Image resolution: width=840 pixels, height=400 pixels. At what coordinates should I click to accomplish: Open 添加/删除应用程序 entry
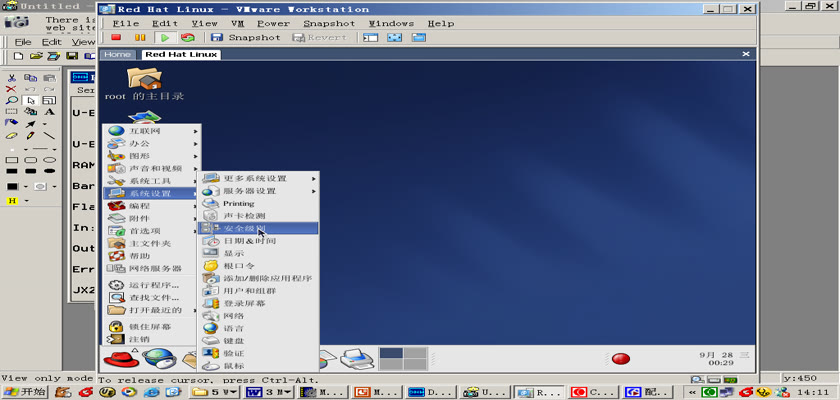tap(259, 278)
